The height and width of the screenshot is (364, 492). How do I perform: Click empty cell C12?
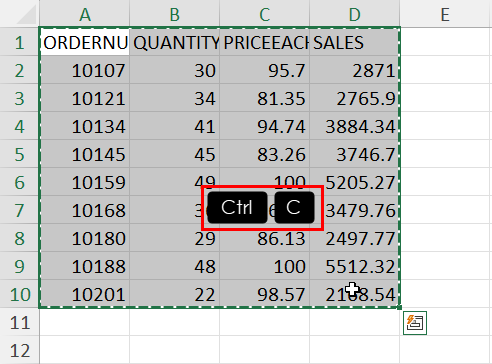(x=265, y=350)
